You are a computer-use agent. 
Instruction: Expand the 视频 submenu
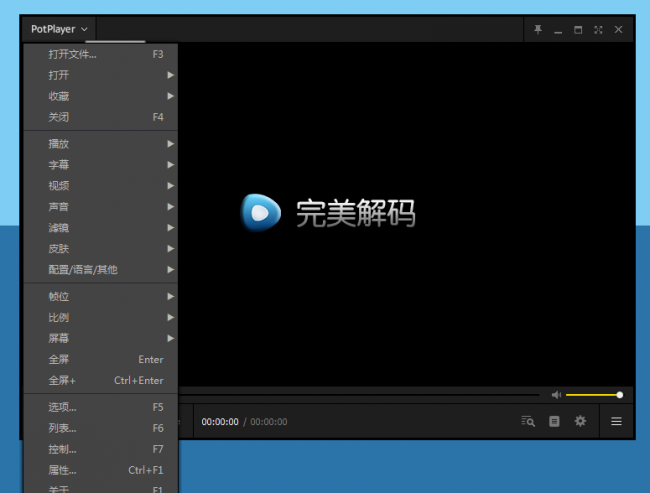[101, 186]
